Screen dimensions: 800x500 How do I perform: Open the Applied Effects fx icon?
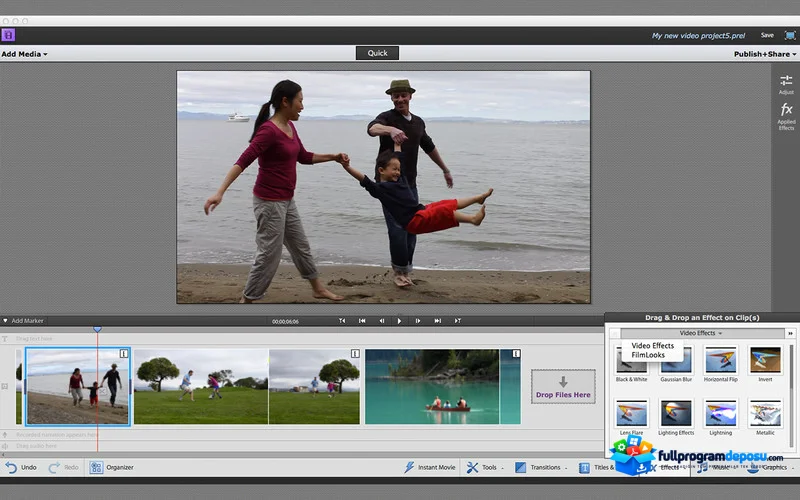(786, 116)
